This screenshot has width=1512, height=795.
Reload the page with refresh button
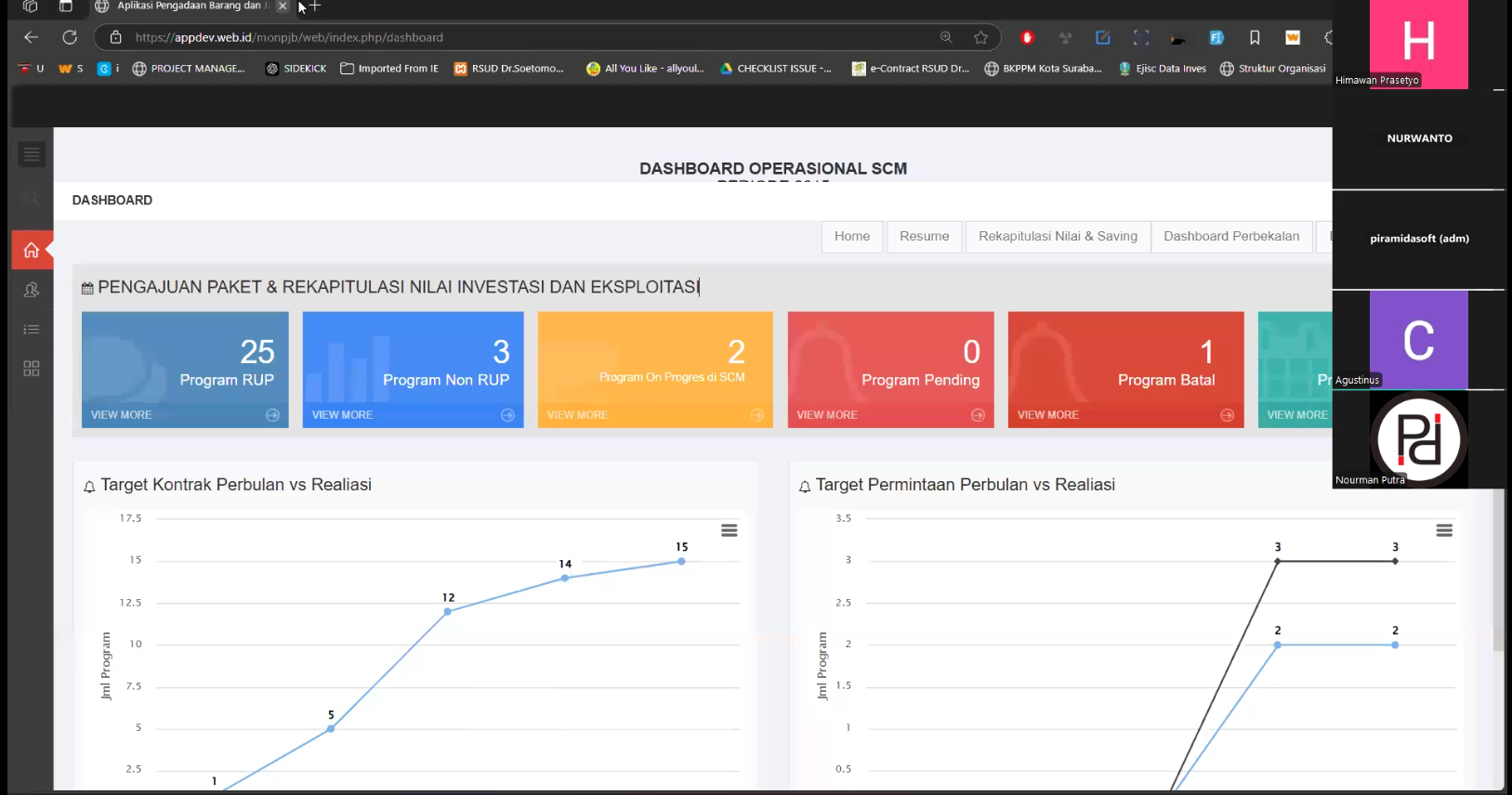tap(70, 37)
